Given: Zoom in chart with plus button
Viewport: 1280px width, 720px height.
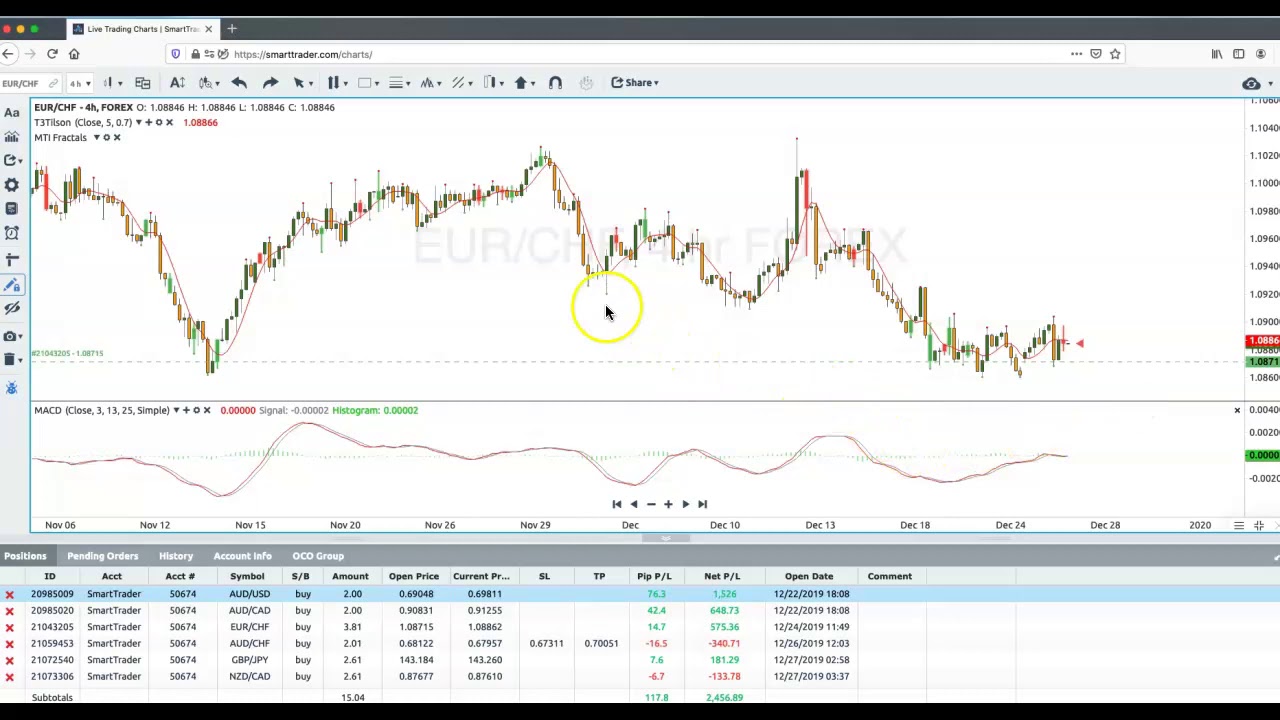Looking at the screenshot, I should click(668, 504).
